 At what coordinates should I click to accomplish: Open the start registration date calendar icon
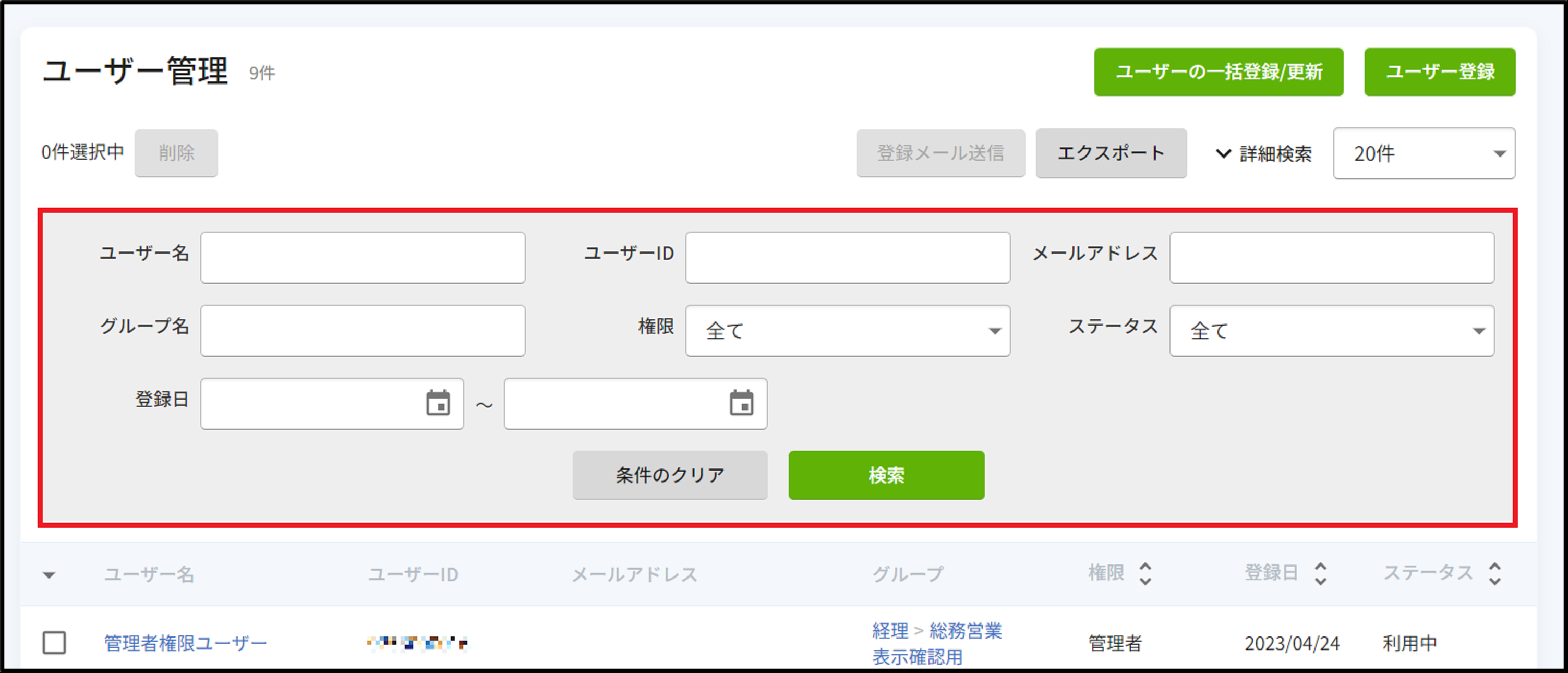pos(438,403)
